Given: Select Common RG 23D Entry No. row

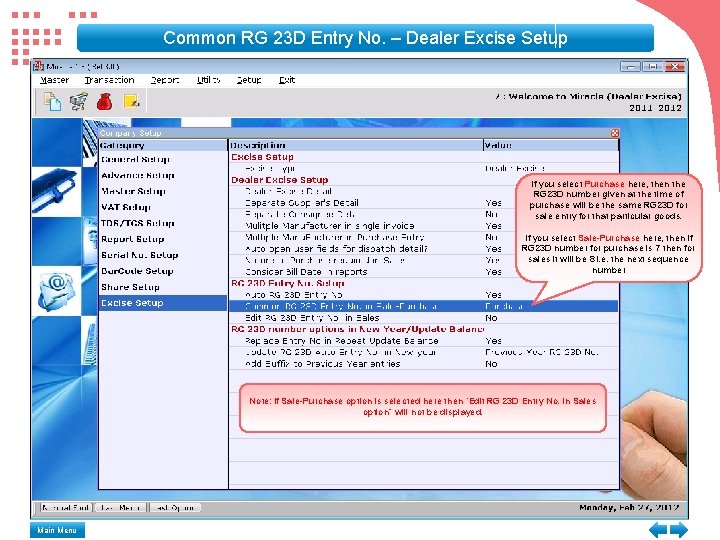Looking at the screenshot, I should pos(424,306).
